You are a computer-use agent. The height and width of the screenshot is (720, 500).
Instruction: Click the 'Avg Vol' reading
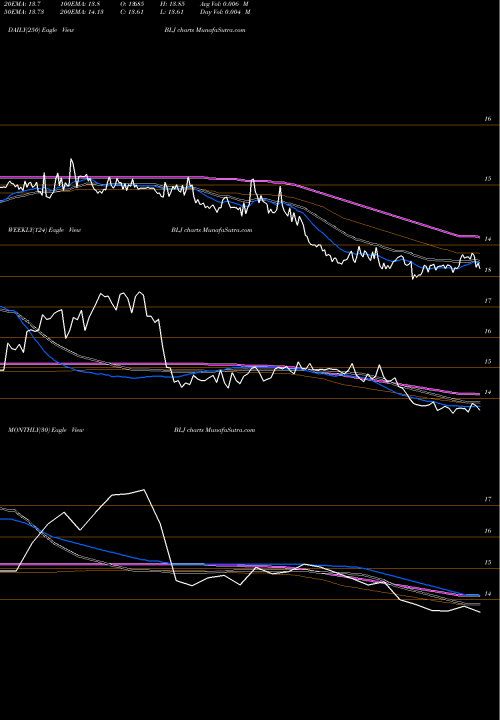pos(224,3)
